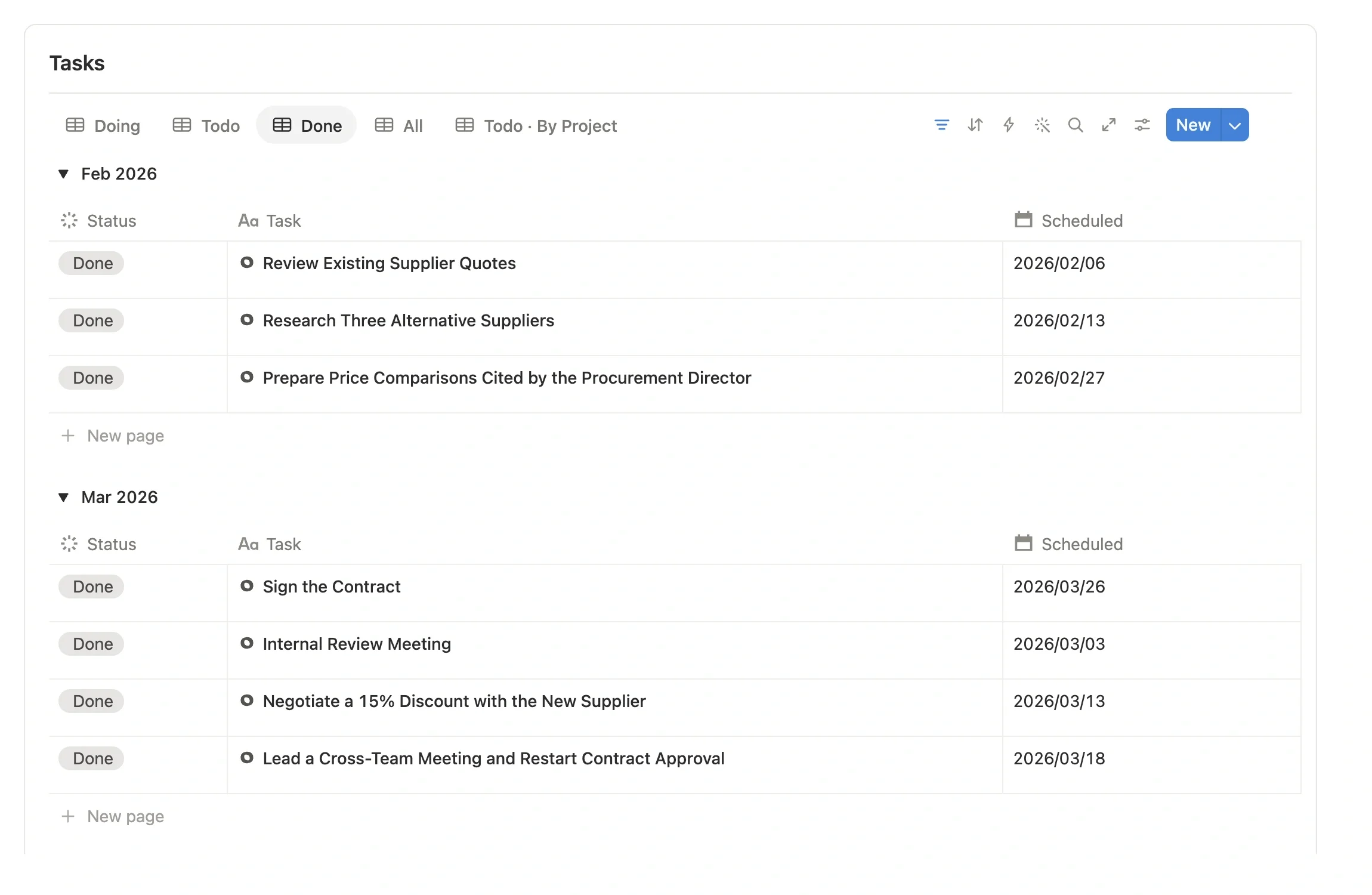Open search with the magnifier icon
The width and height of the screenshot is (1372, 895).
pyautogui.click(x=1075, y=125)
